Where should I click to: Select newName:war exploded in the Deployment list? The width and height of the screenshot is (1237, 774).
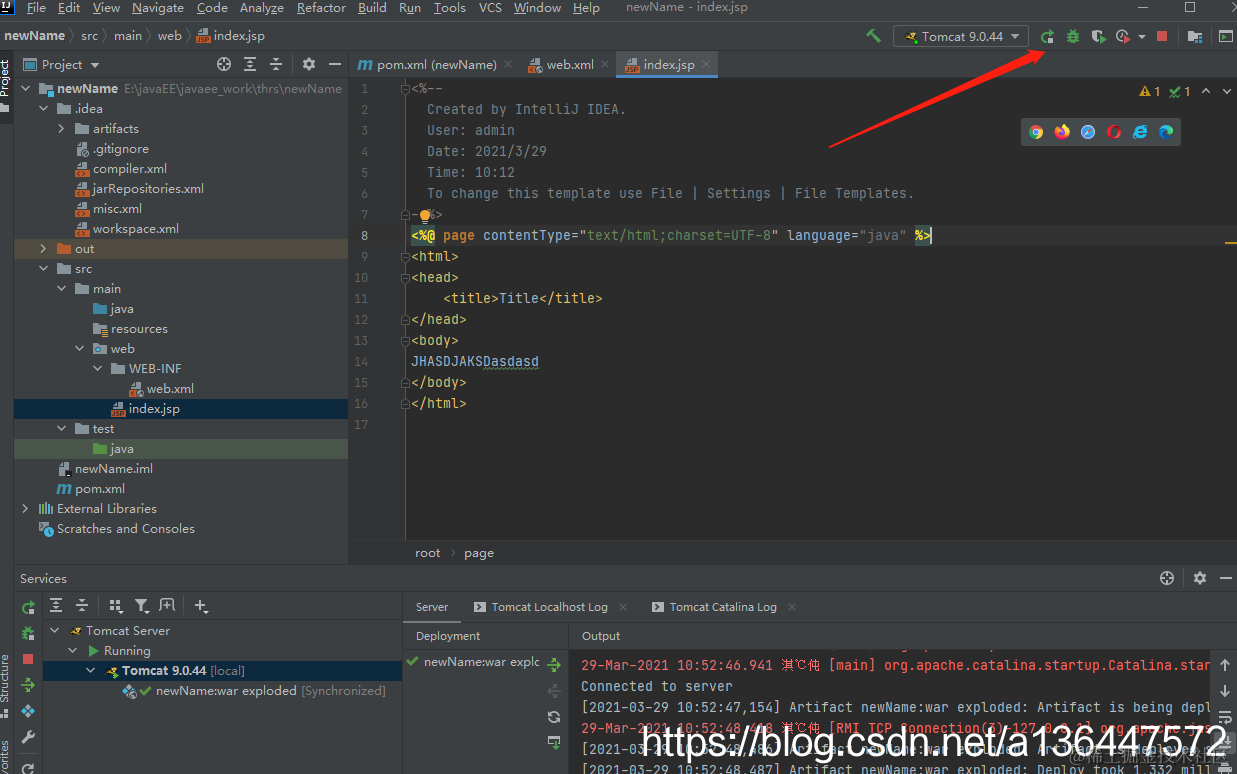(472, 662)
